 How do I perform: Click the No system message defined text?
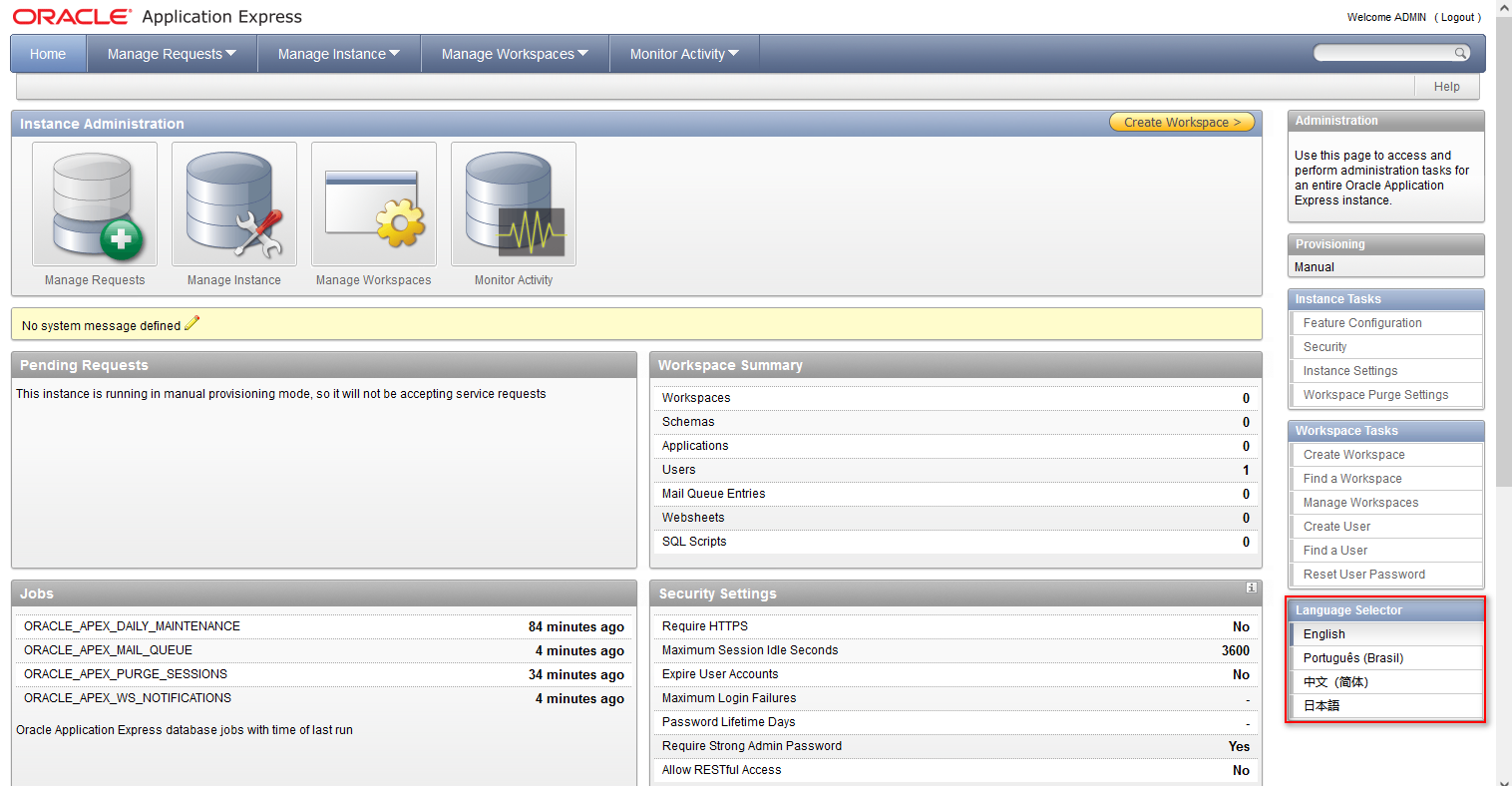(x=101, y=326)
